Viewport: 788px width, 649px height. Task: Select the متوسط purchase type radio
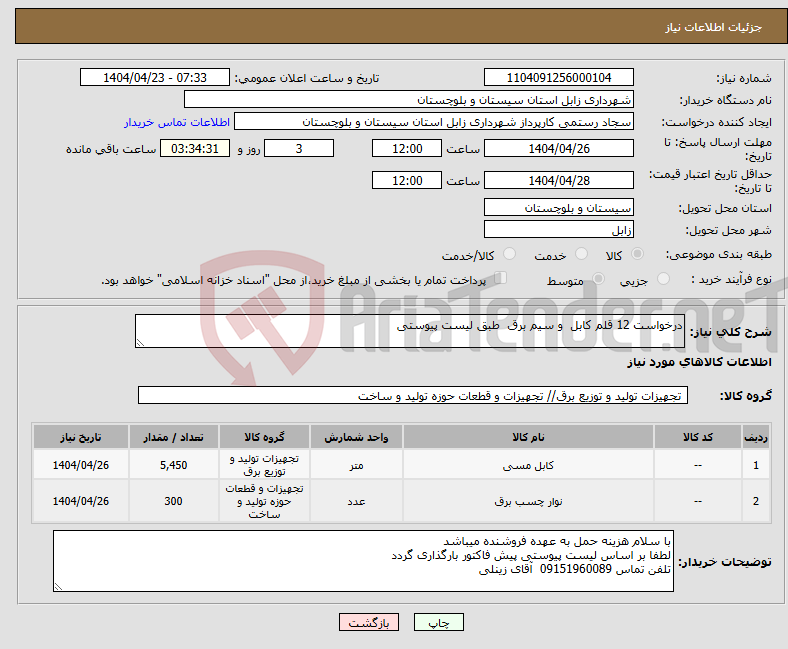coord(599,279)
